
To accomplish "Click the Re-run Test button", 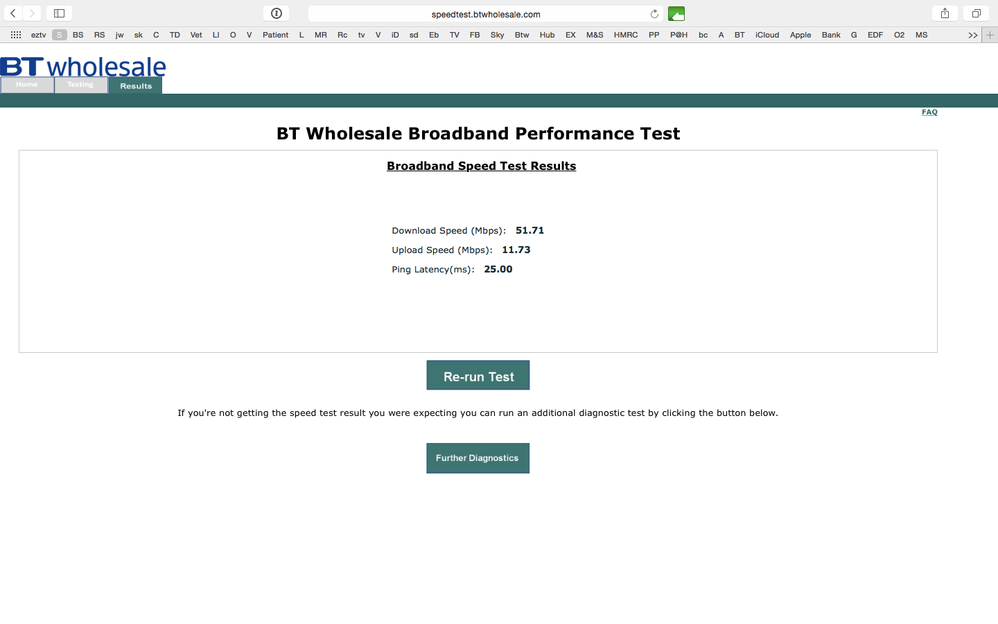I will (x=478, y=376).
